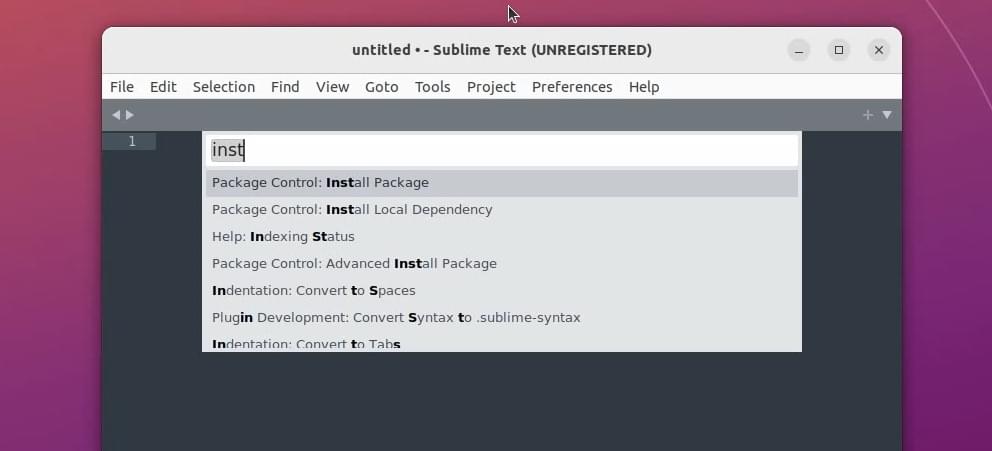
Task: Add a new tab with plus icon
Action: (868, 115)
